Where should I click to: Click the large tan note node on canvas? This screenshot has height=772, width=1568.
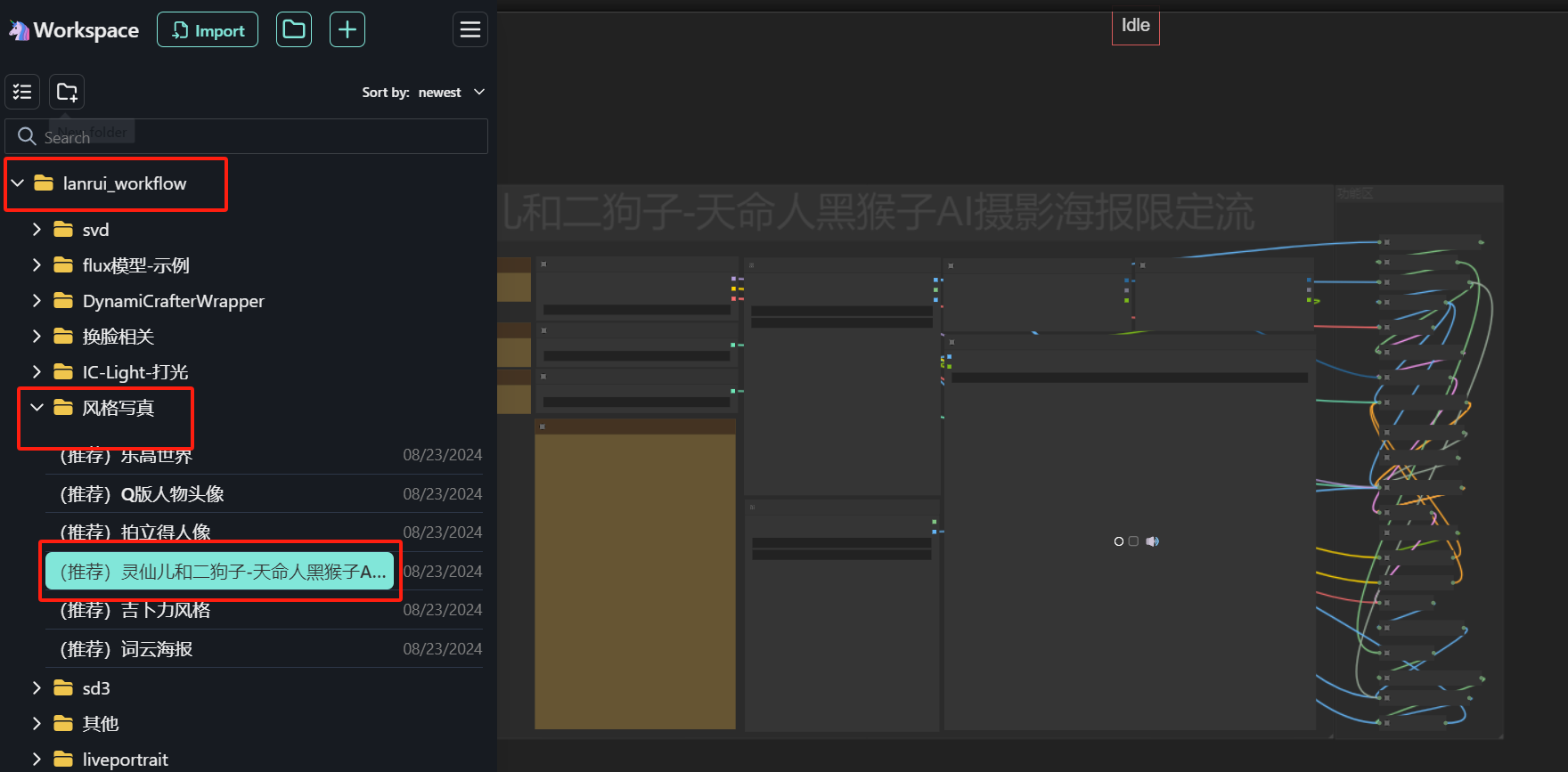click(x=635, y=574)
